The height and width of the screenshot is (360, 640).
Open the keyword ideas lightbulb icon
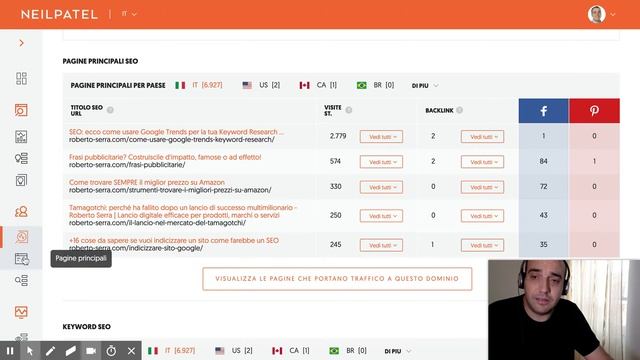pos(21,158)
